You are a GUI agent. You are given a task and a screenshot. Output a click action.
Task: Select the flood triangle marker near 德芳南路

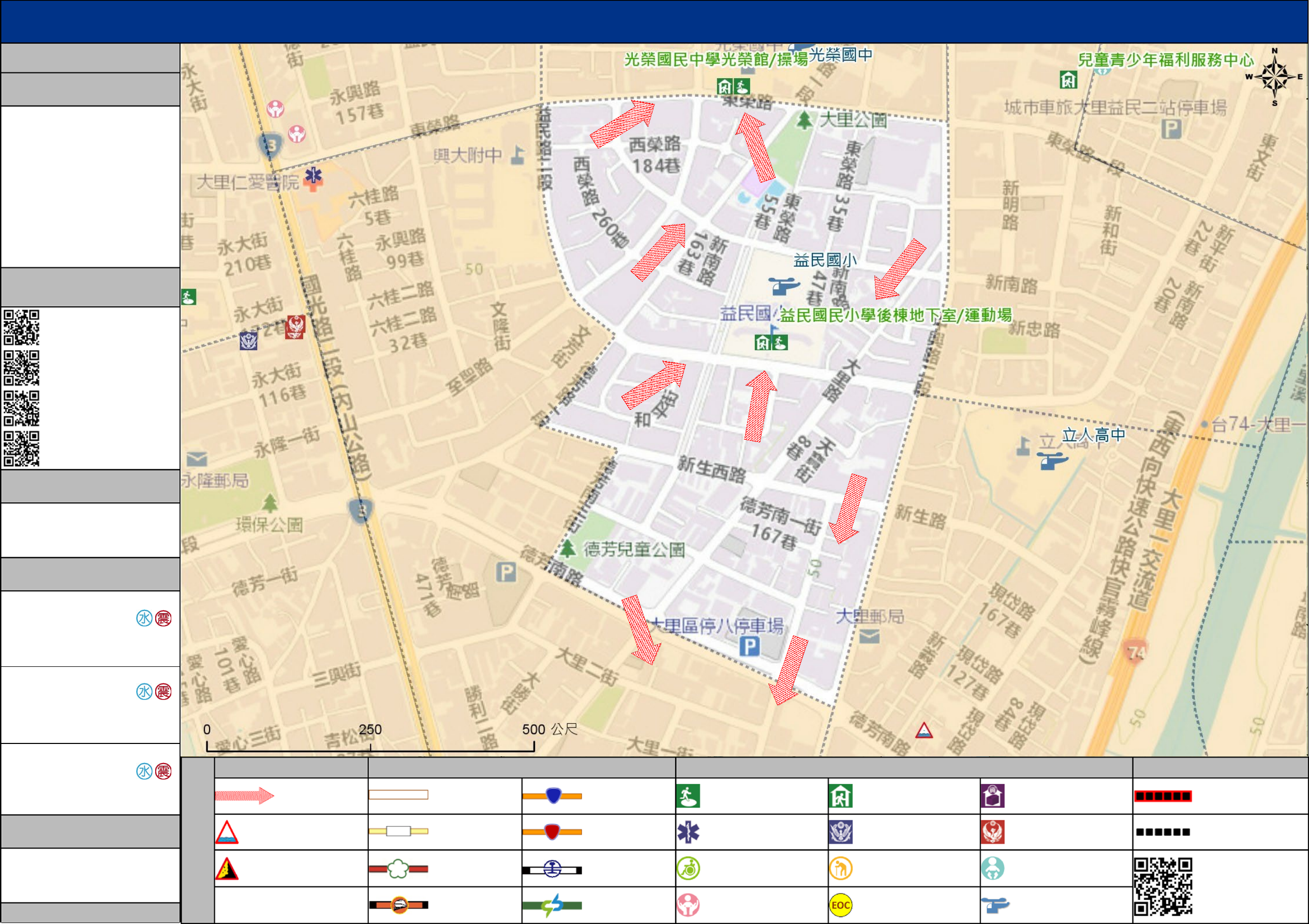click(x=924, y=730)
